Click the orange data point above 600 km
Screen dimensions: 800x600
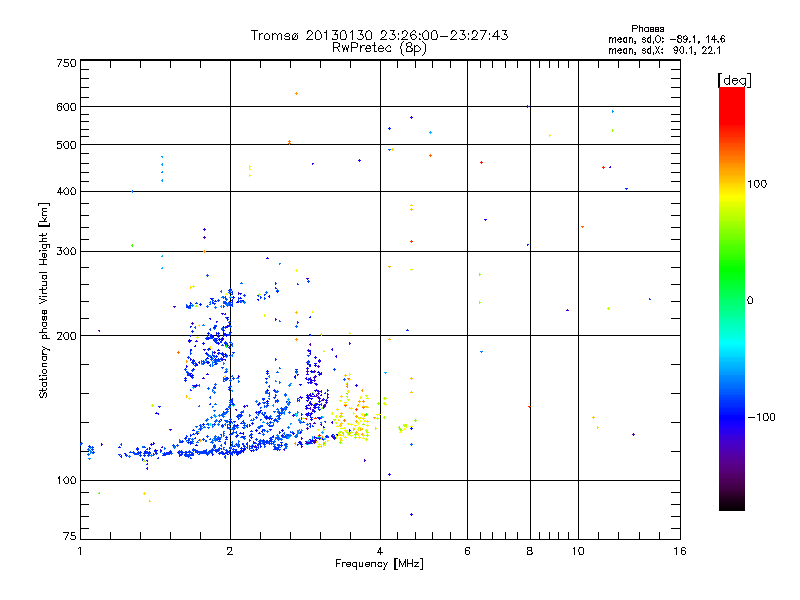pyautogui.click(x=296, y=93)
